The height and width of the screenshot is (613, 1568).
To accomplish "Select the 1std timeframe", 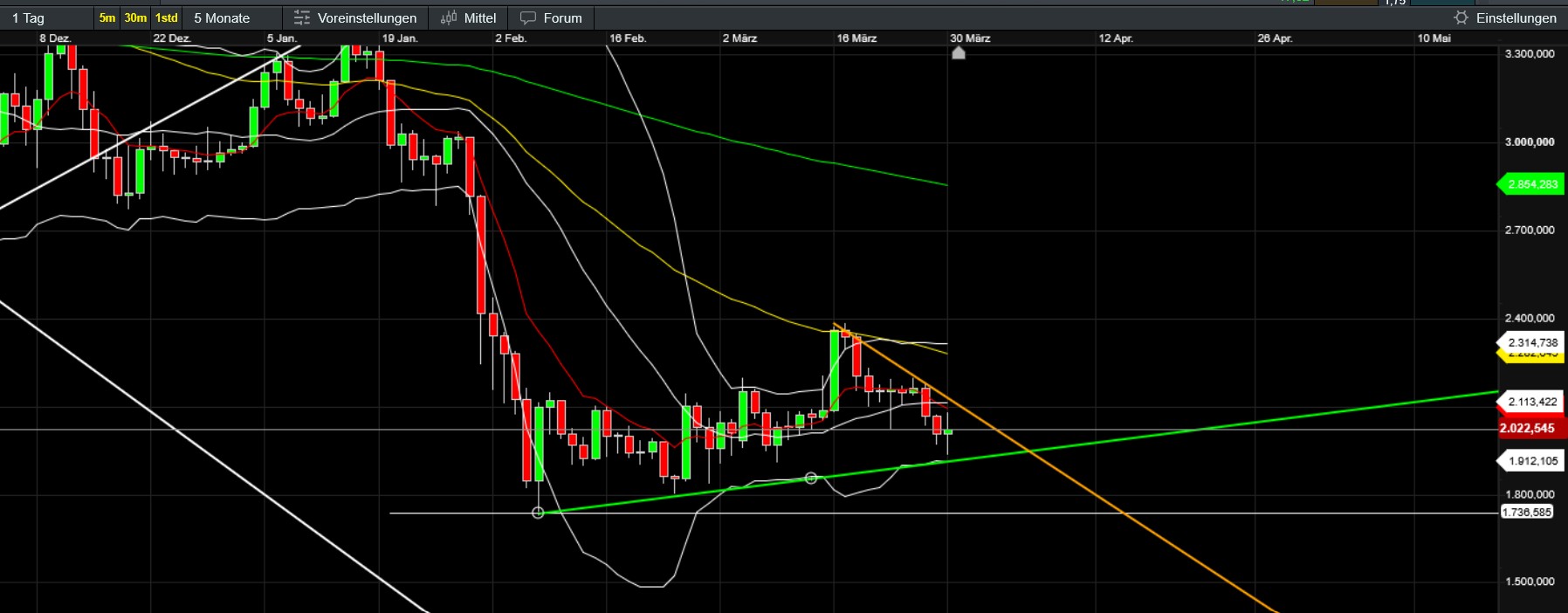I will 166,17.
